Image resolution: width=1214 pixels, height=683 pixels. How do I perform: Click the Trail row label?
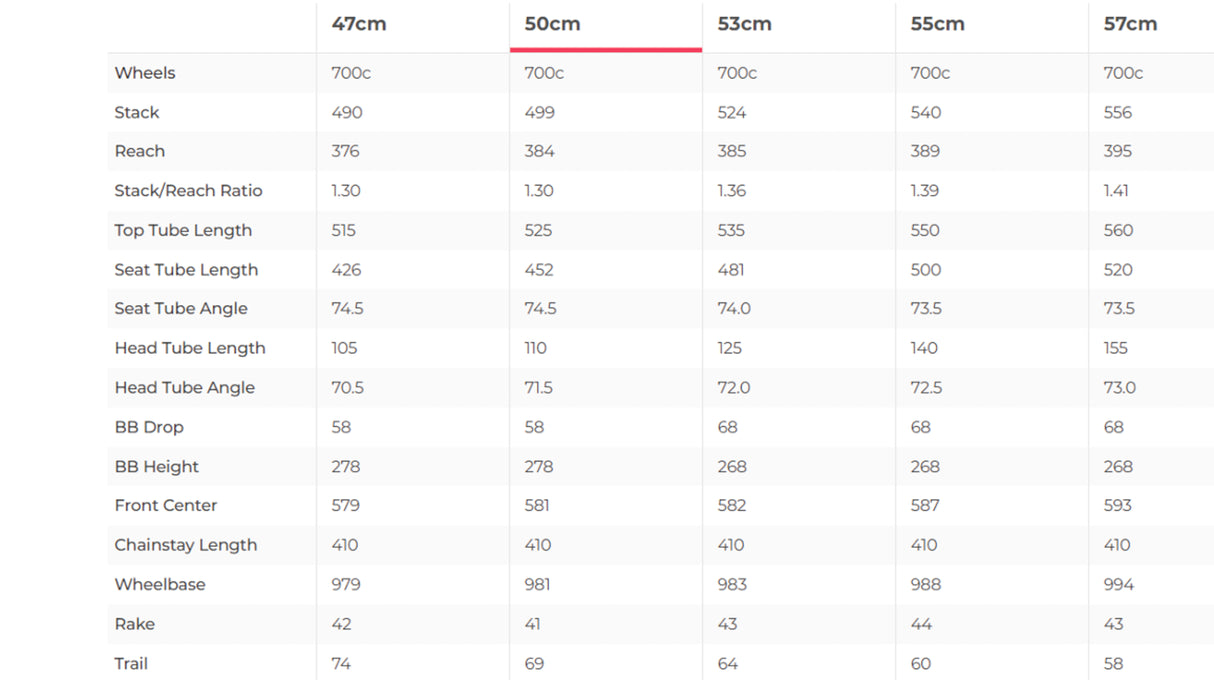(x=131, y=664)
